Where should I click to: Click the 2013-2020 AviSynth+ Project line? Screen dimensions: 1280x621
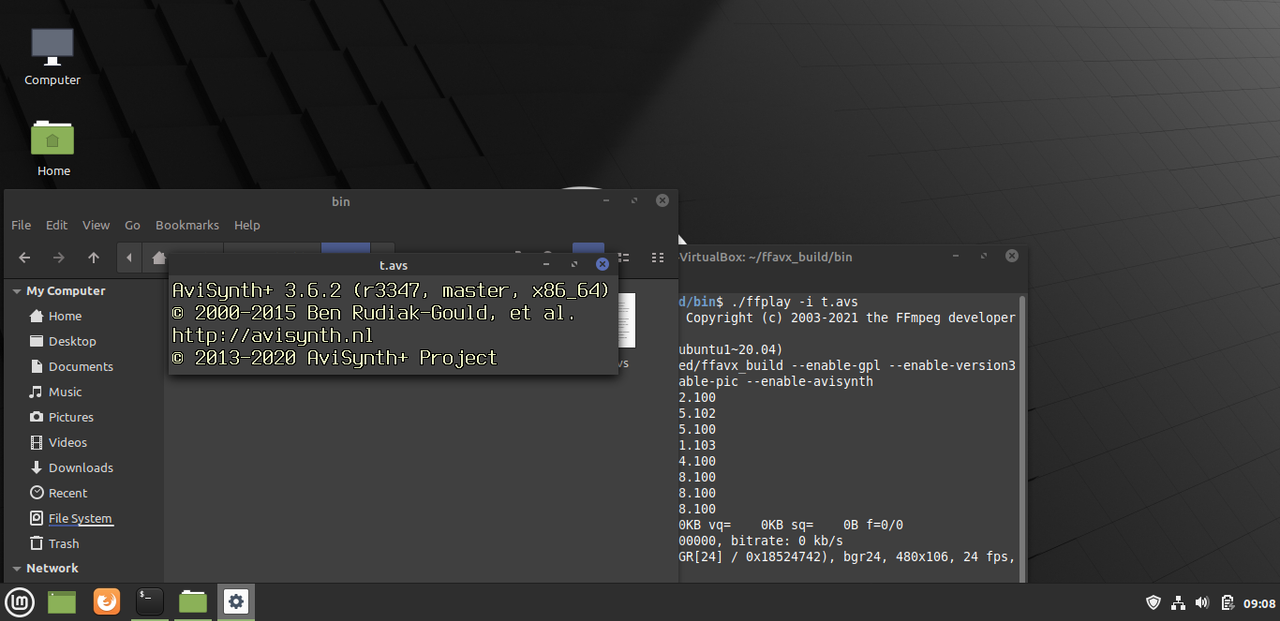334,357
